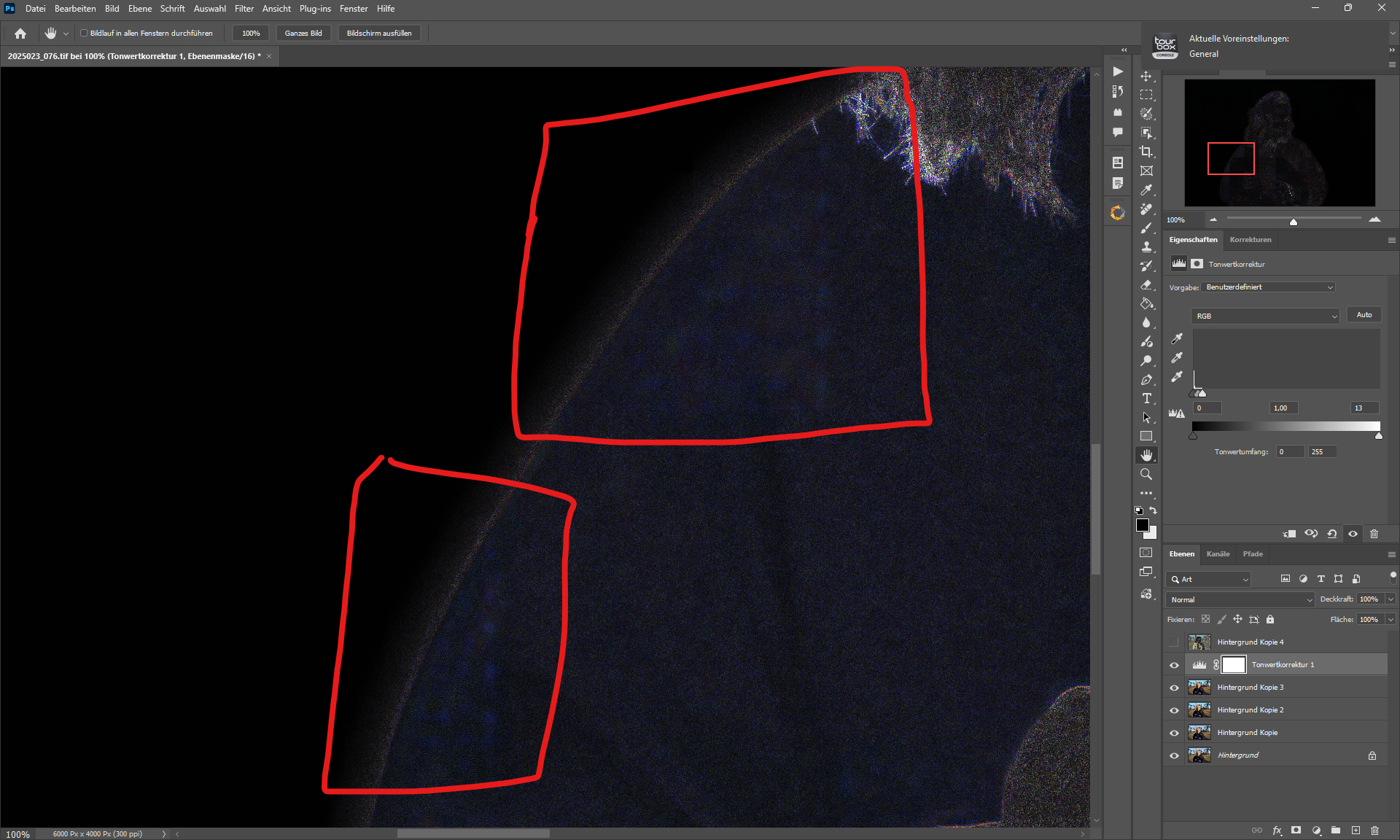1400x840 pixels.
Task: Switch to the Kanäle tab
Action: pyautogui.click(x=1218, y=554)
